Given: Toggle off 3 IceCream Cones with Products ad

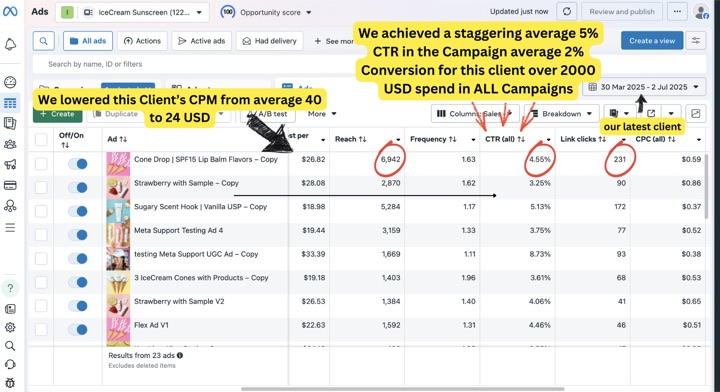Looking at the screenshot, I should [78, 282].
